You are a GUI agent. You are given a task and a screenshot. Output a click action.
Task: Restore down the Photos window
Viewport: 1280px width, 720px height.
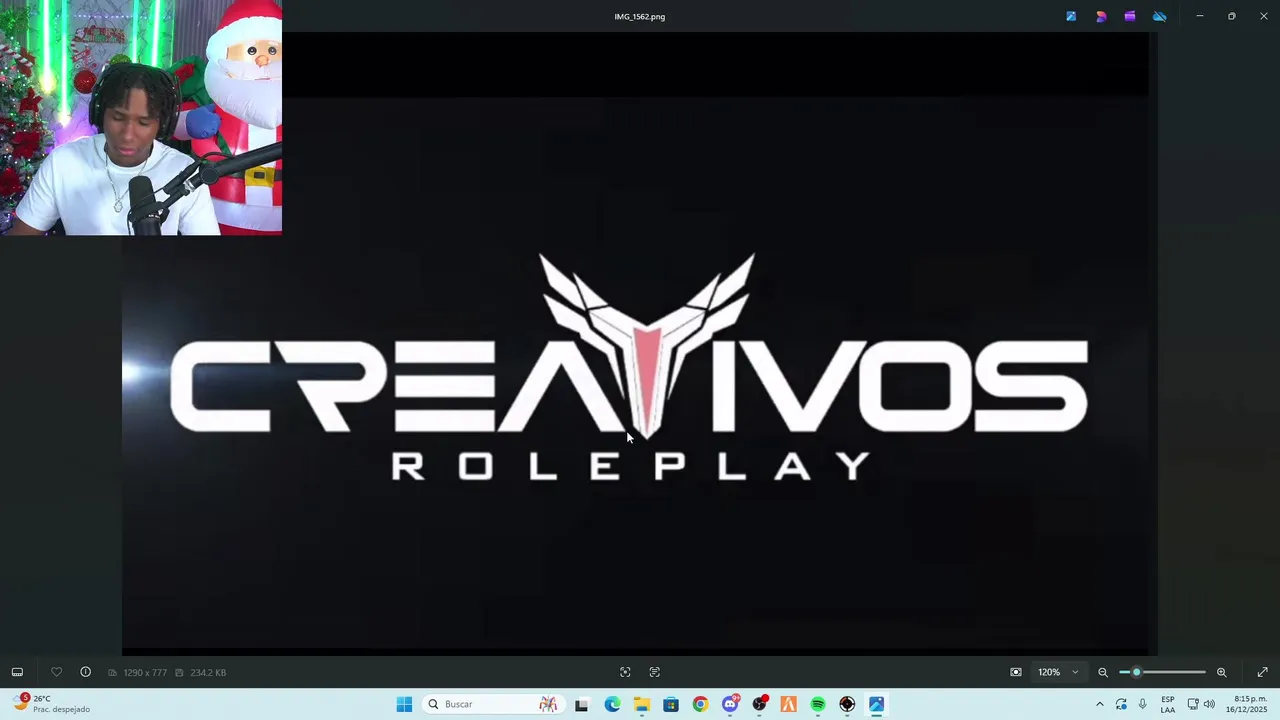coord(1232,16)
